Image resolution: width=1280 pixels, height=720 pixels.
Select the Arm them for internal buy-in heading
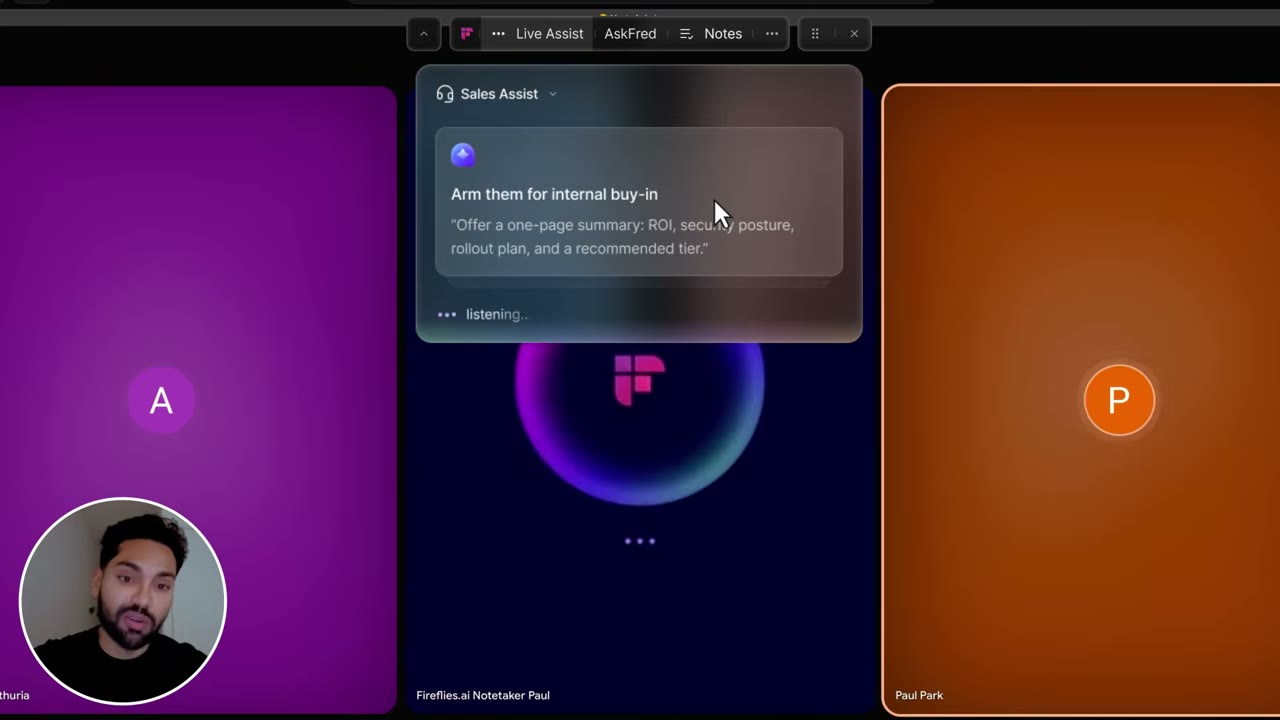point(554,194)
